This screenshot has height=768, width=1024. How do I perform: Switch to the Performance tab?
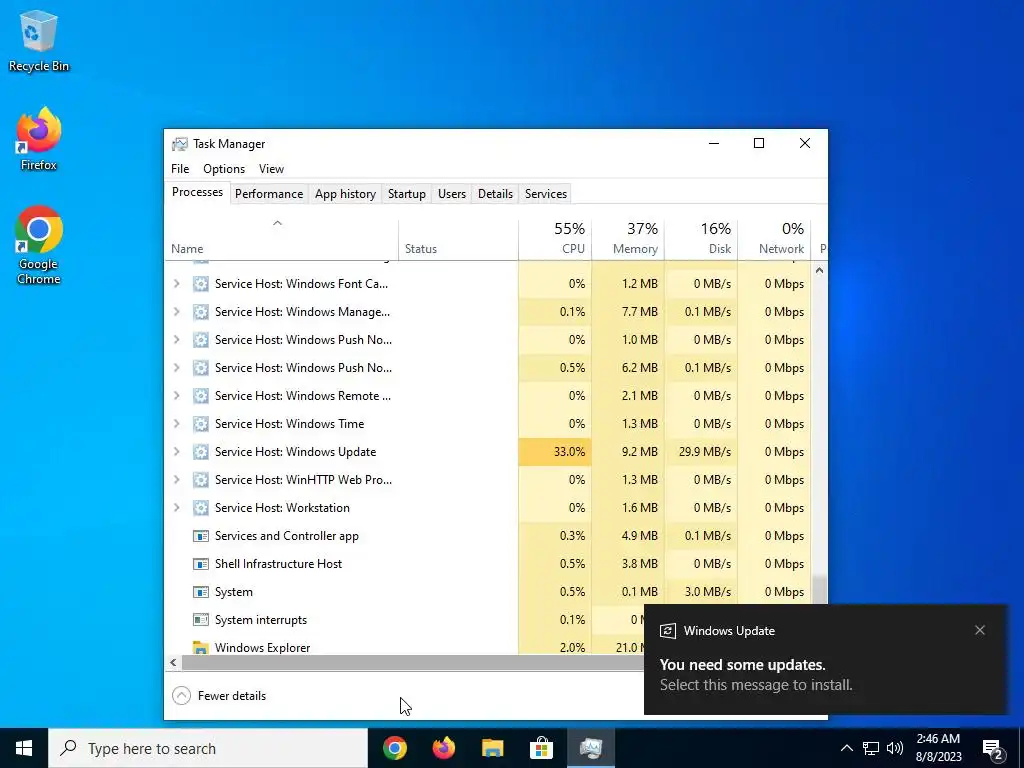coord(269,194)
